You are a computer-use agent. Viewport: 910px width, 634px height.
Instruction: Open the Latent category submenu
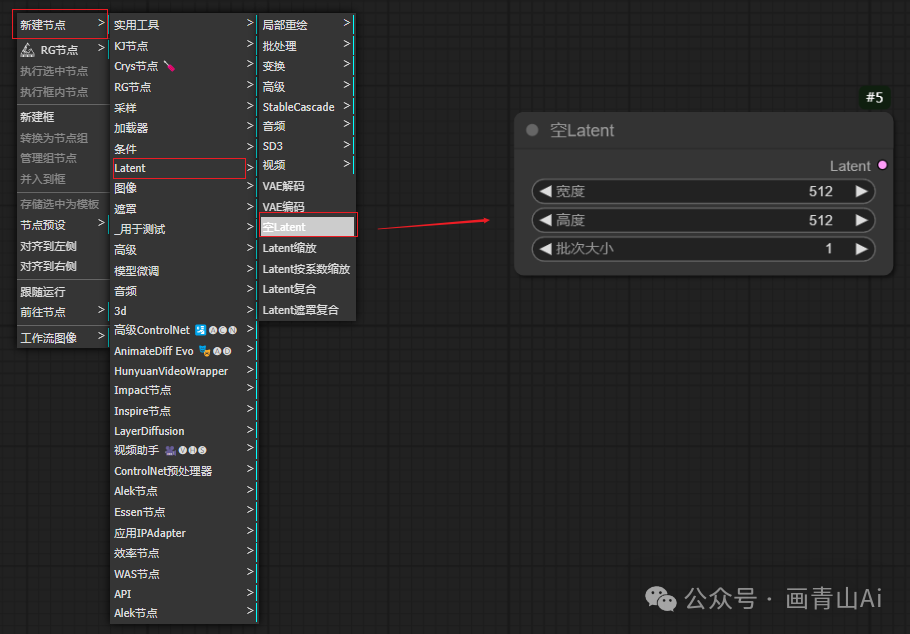183,168
